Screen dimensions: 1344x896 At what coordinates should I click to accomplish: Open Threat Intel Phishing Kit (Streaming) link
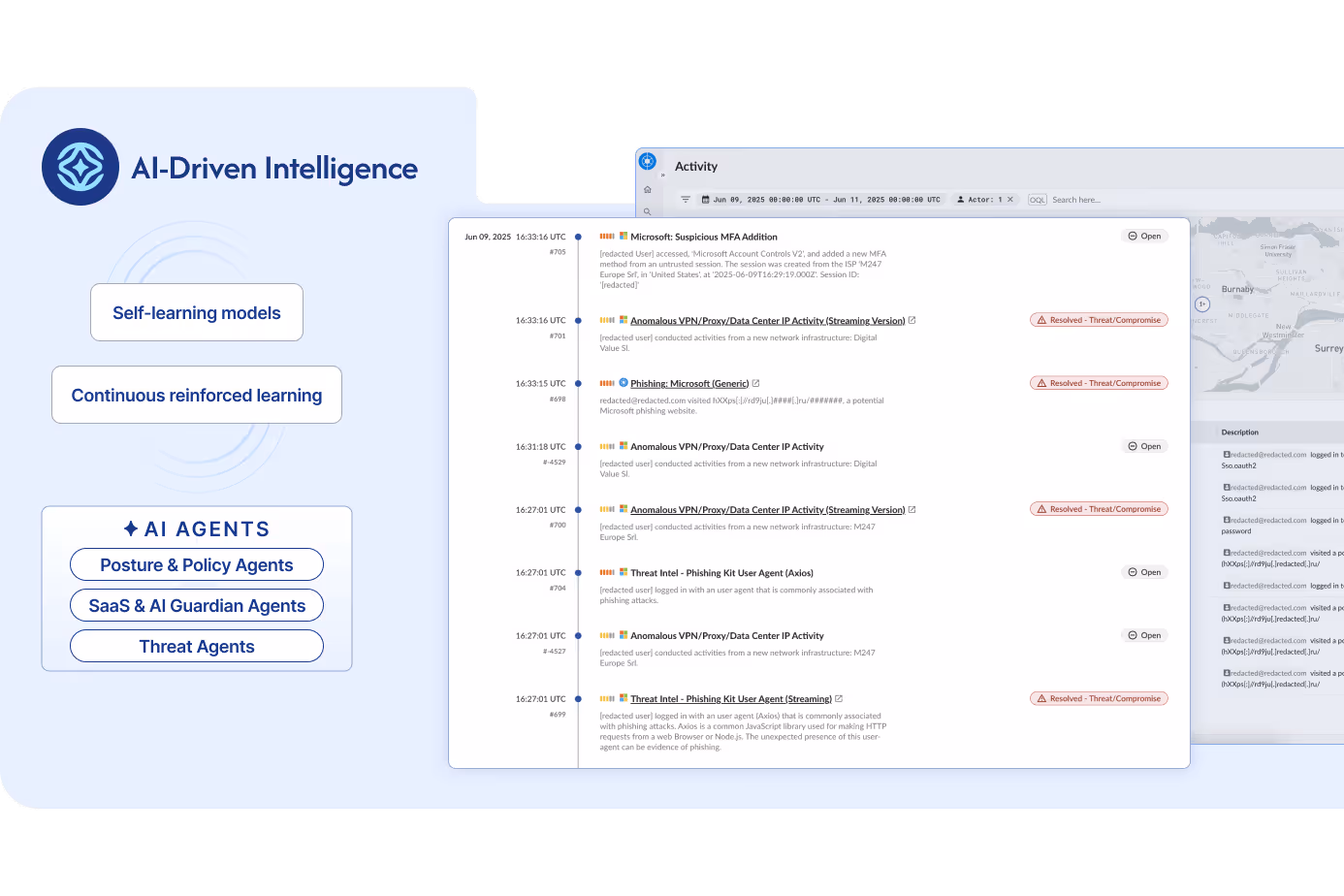point(731,699)
